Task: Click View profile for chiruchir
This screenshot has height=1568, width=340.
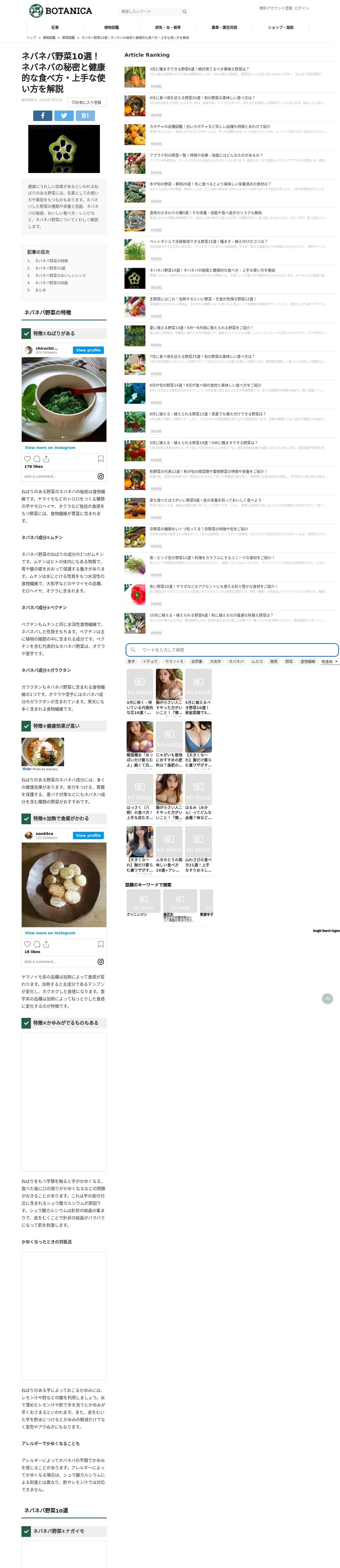Action: 88,350
